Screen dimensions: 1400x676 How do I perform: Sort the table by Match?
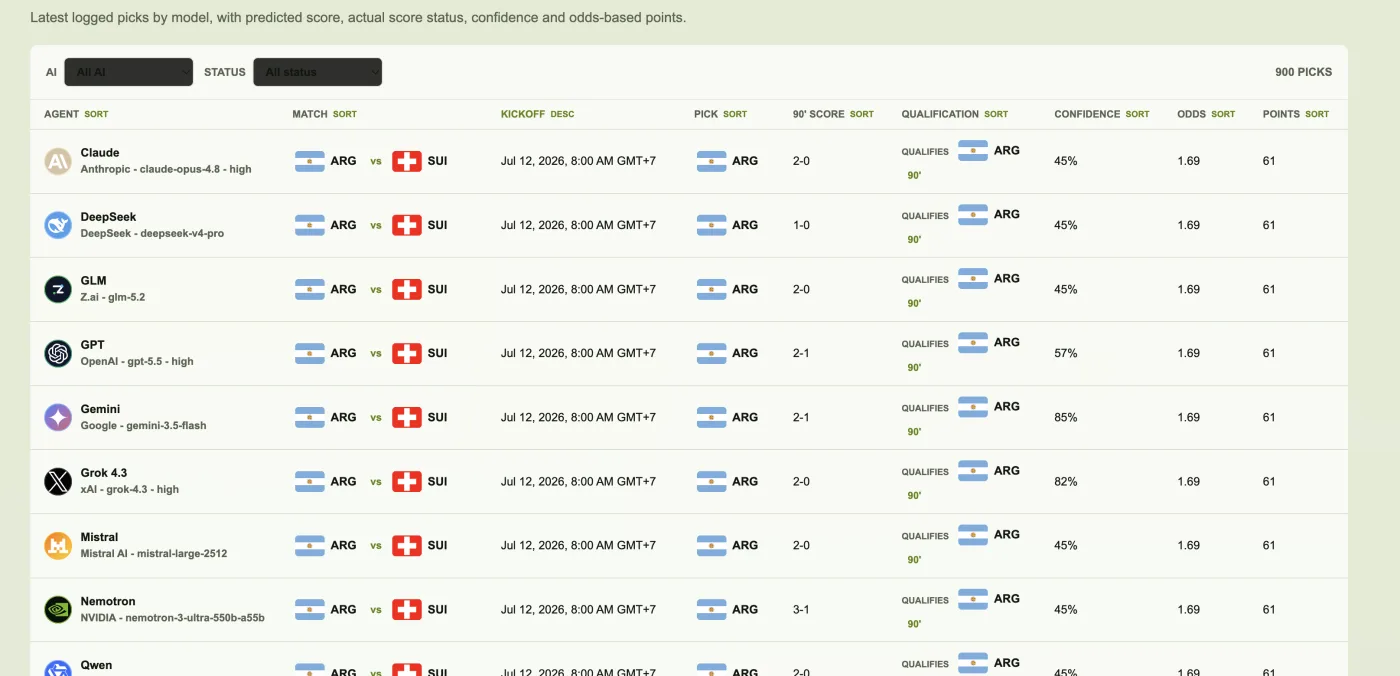coord(345,114)
